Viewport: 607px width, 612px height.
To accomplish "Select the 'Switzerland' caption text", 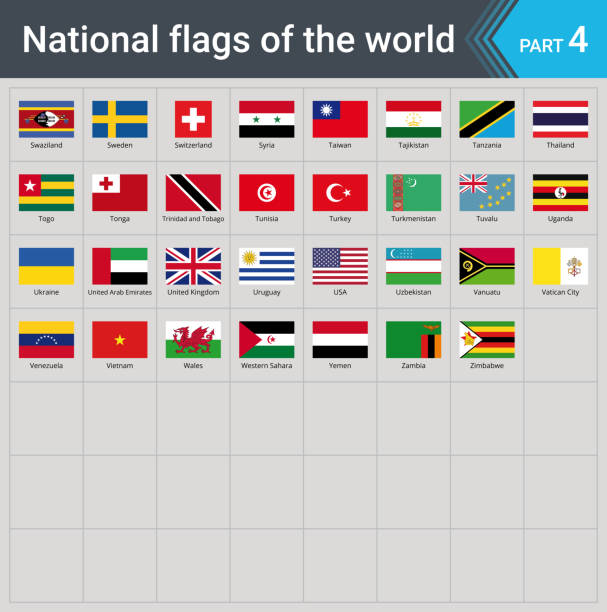I will coord(193,145).
